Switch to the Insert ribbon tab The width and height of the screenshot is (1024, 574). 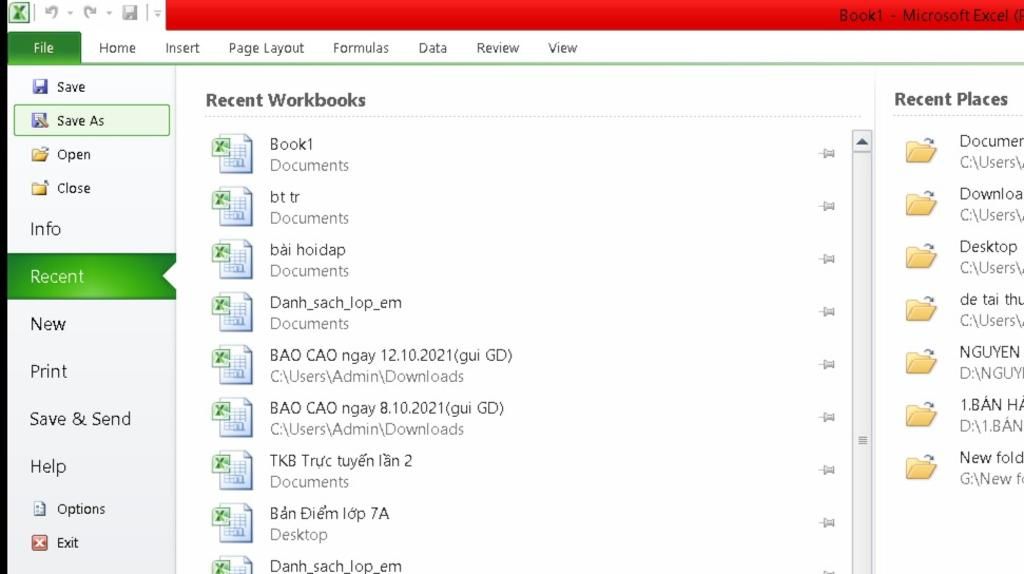(x=182, y=48)
